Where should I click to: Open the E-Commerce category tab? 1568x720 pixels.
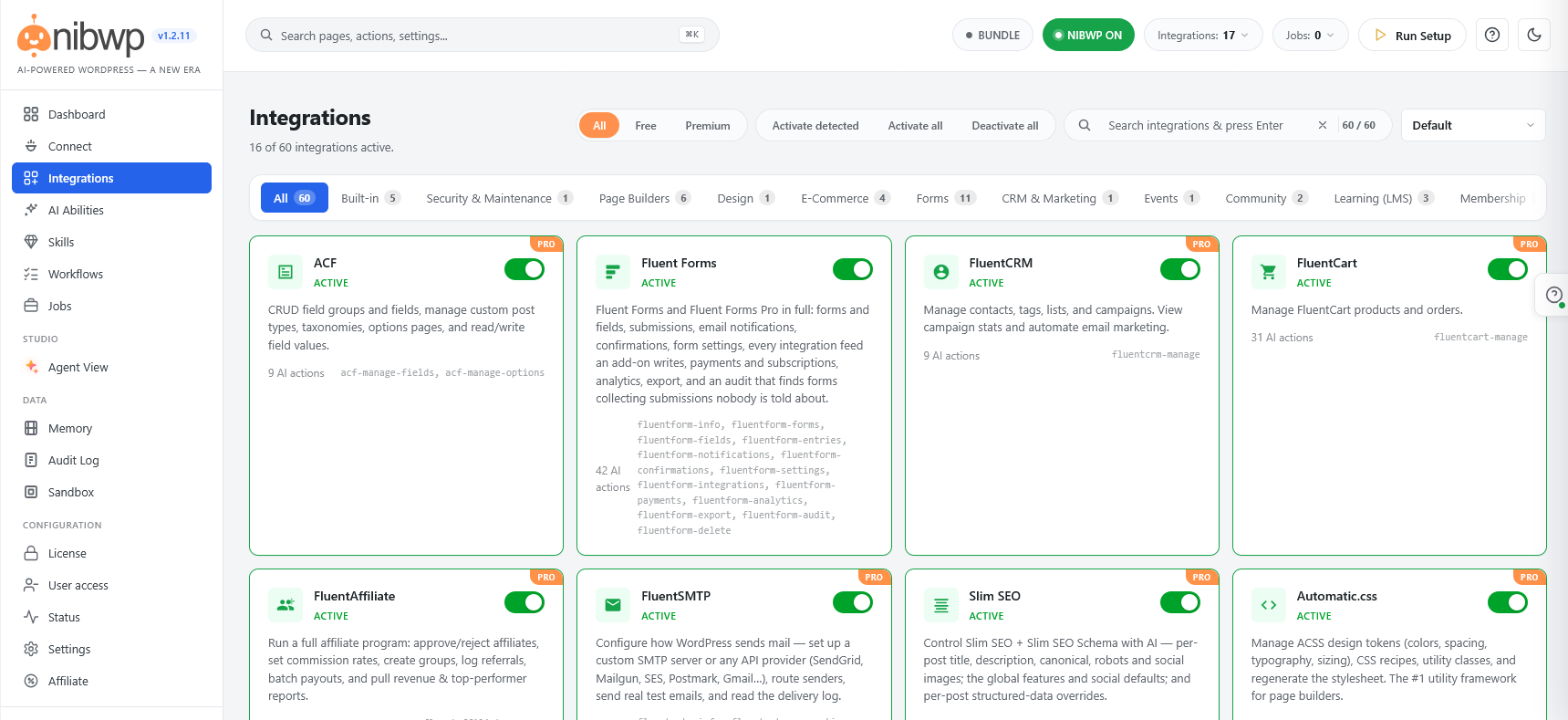846,198
